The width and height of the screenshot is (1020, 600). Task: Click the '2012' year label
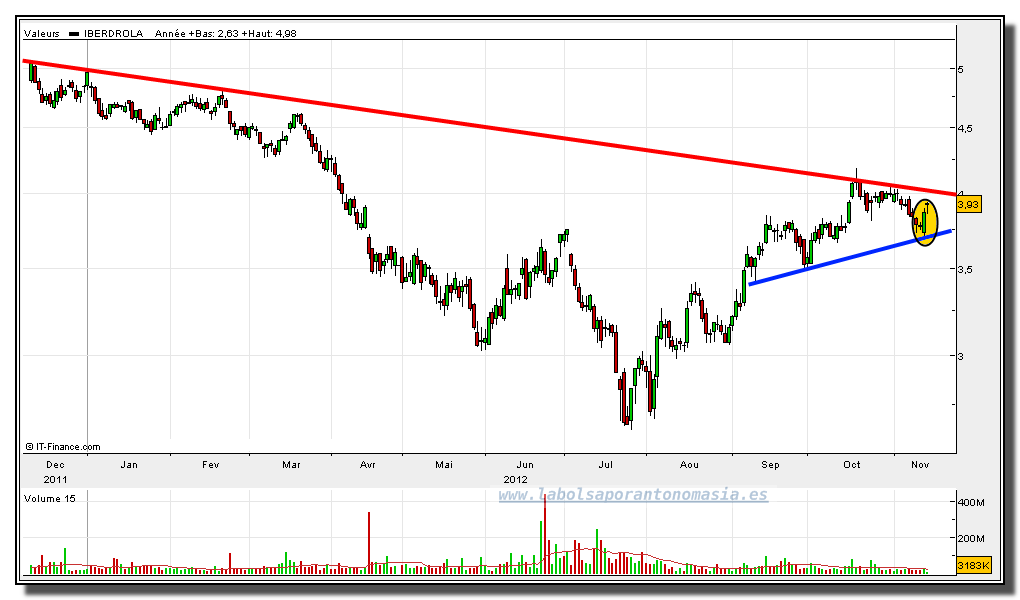[515, 480]
